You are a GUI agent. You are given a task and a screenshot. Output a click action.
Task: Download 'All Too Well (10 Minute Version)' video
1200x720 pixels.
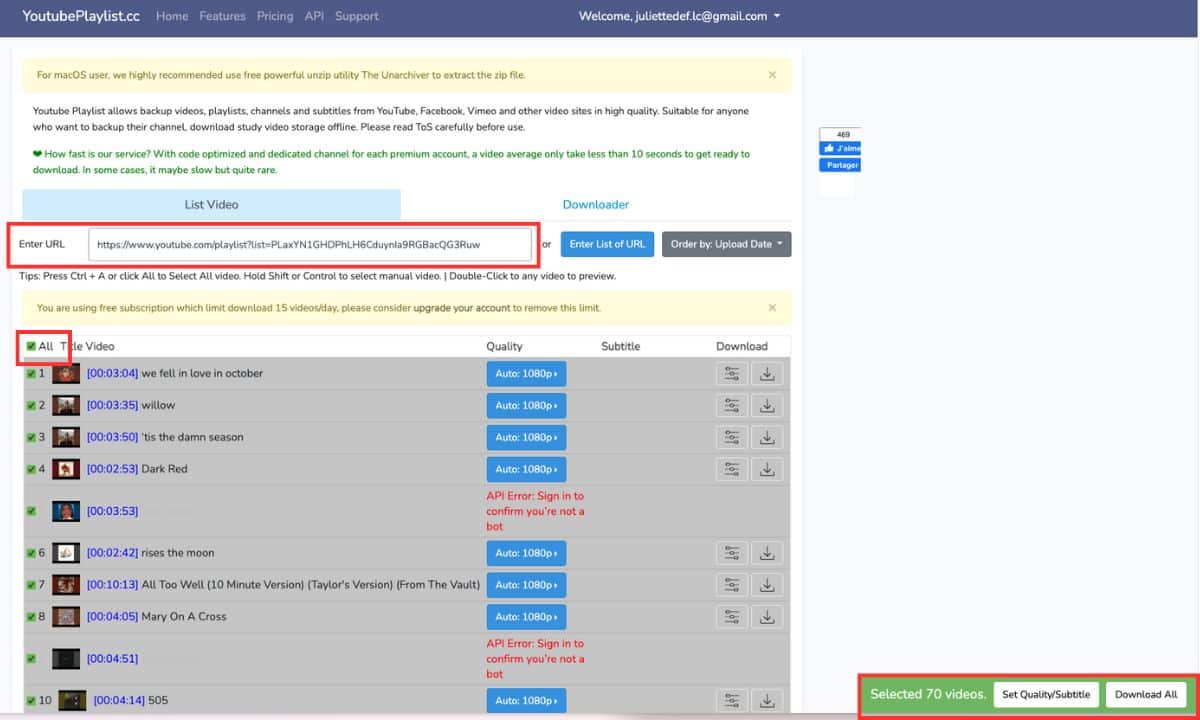pyautogui.click(x=767, y=586)
